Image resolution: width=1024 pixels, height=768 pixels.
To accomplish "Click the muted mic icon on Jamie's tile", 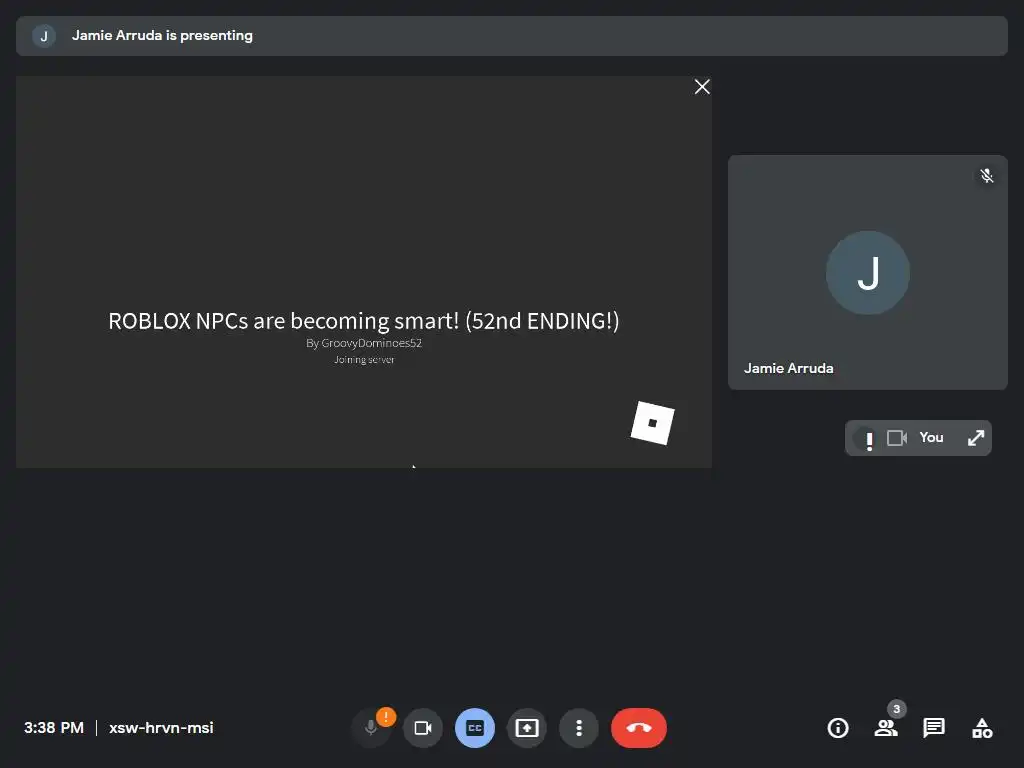I will [x=987, y=176].
